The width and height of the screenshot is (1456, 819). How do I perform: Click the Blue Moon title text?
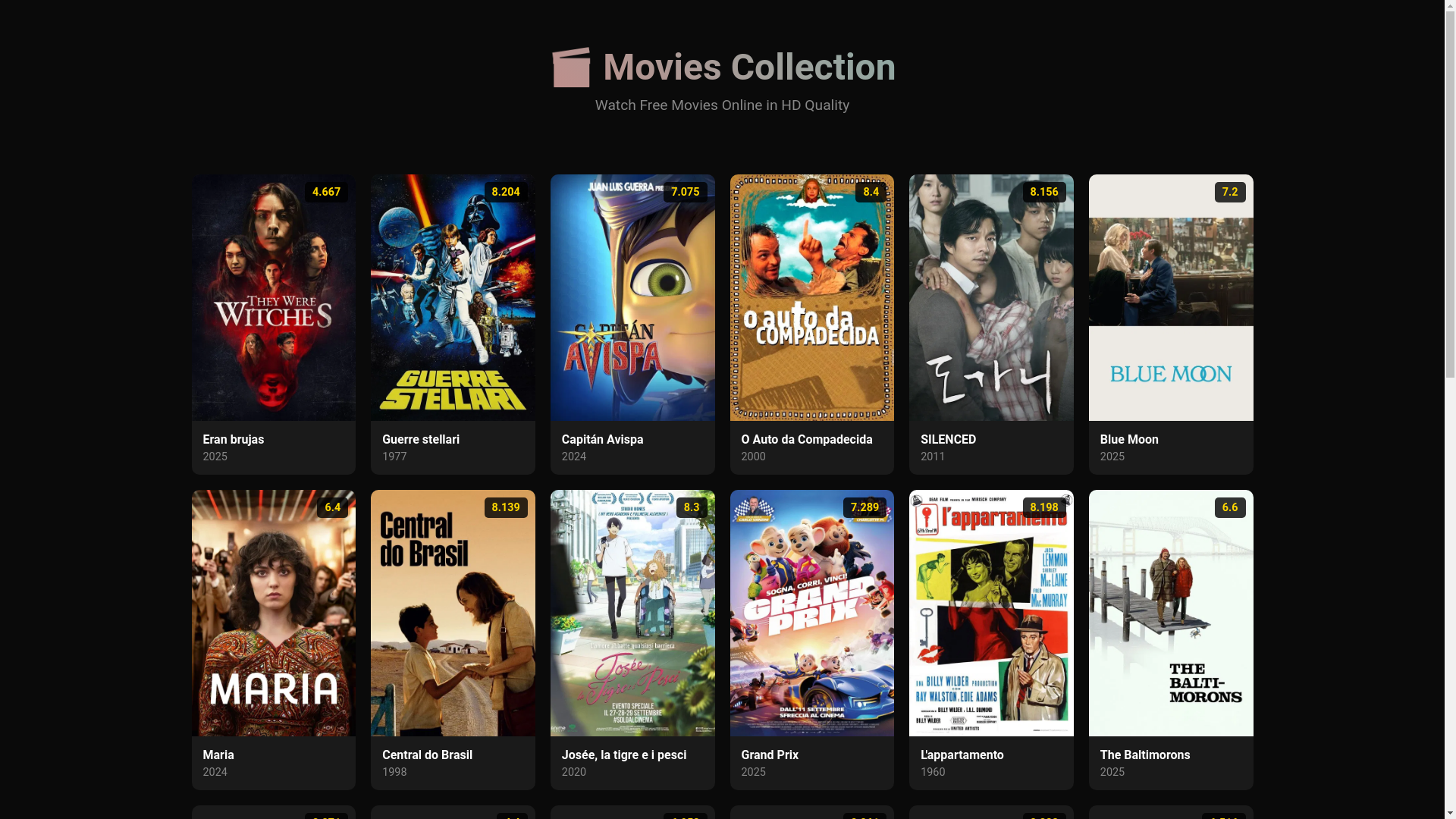(1129, 440)
